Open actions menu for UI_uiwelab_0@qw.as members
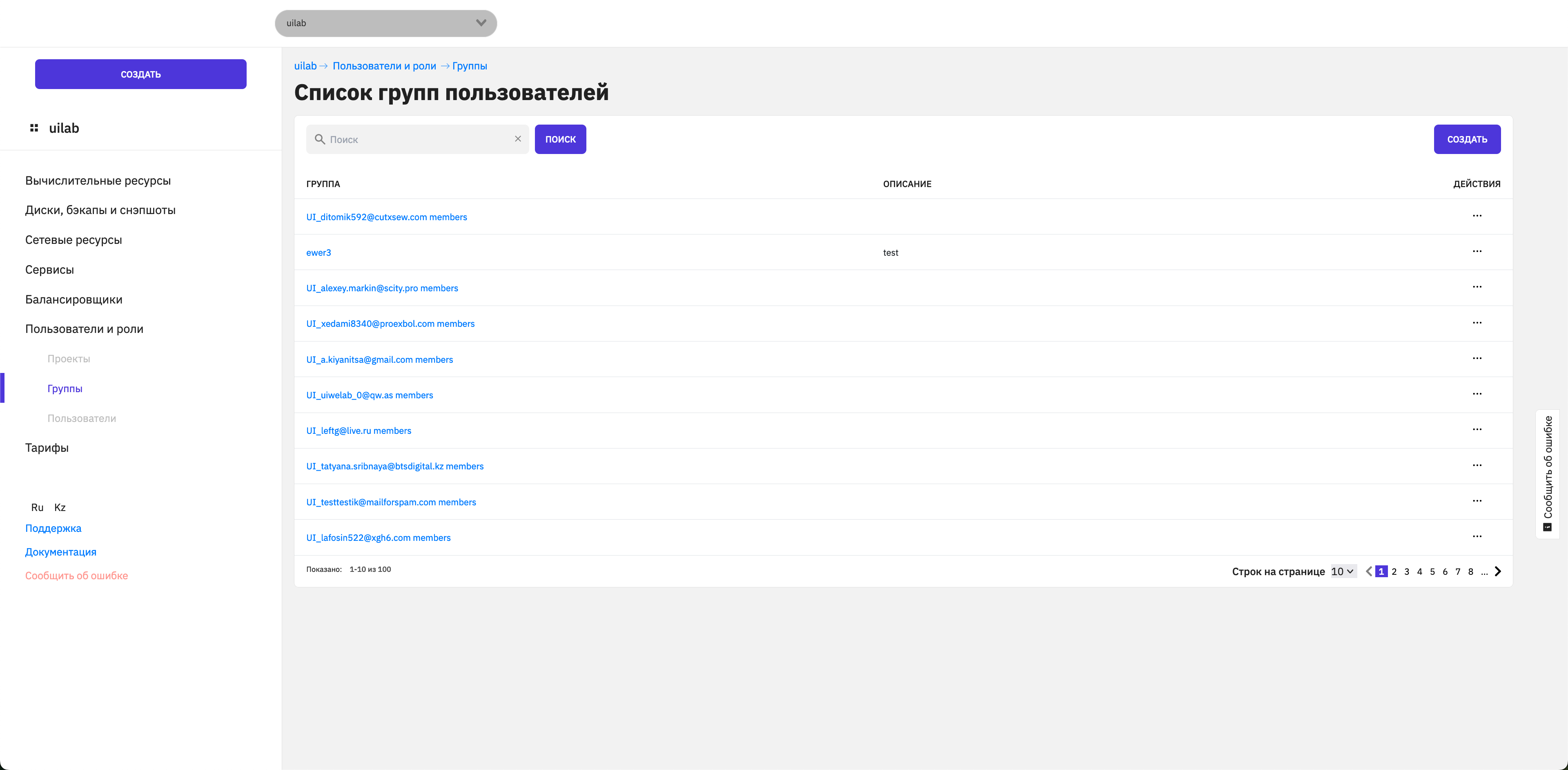This screenshot has width=1568, height=770. (x=1477, y=394)
